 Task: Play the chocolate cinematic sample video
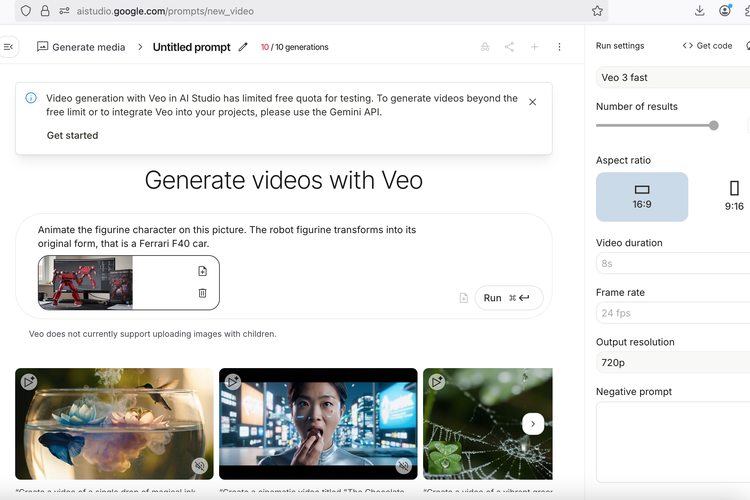point(318,424)
